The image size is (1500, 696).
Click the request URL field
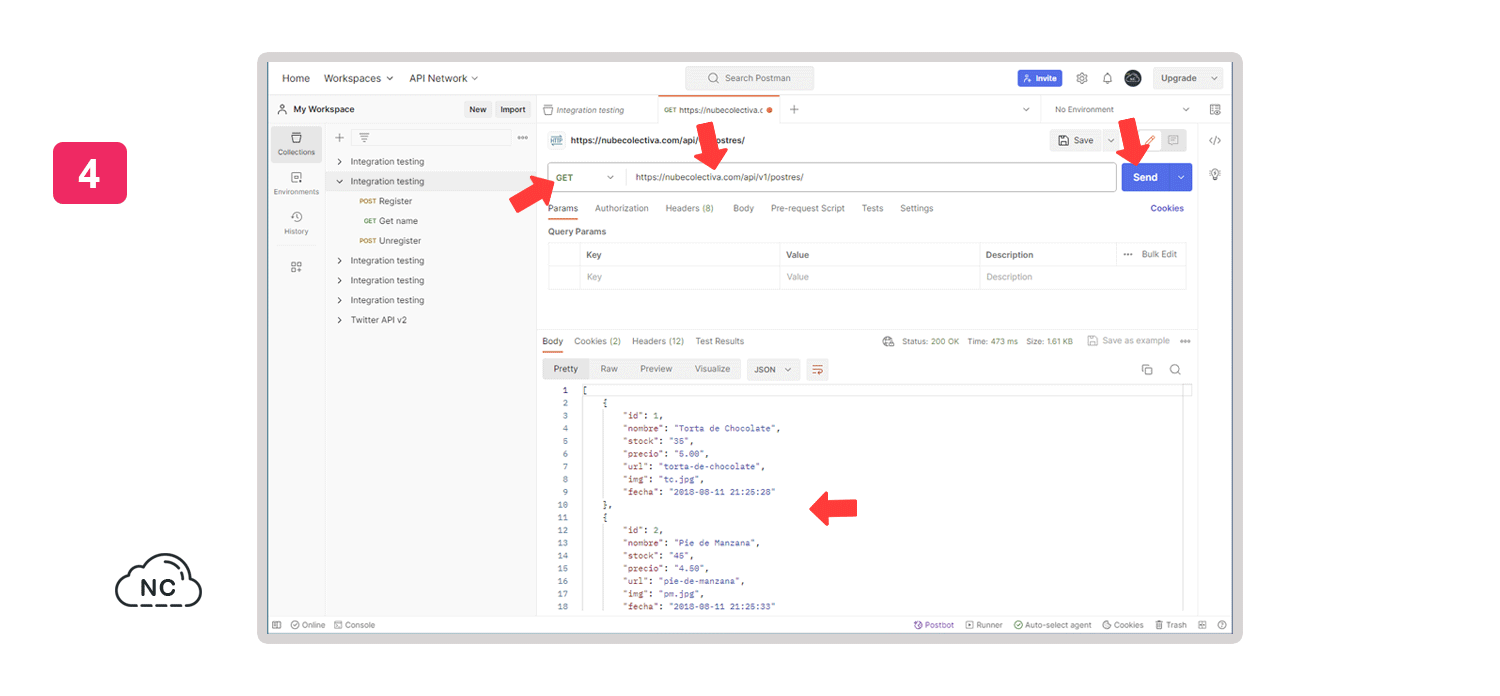871,177
